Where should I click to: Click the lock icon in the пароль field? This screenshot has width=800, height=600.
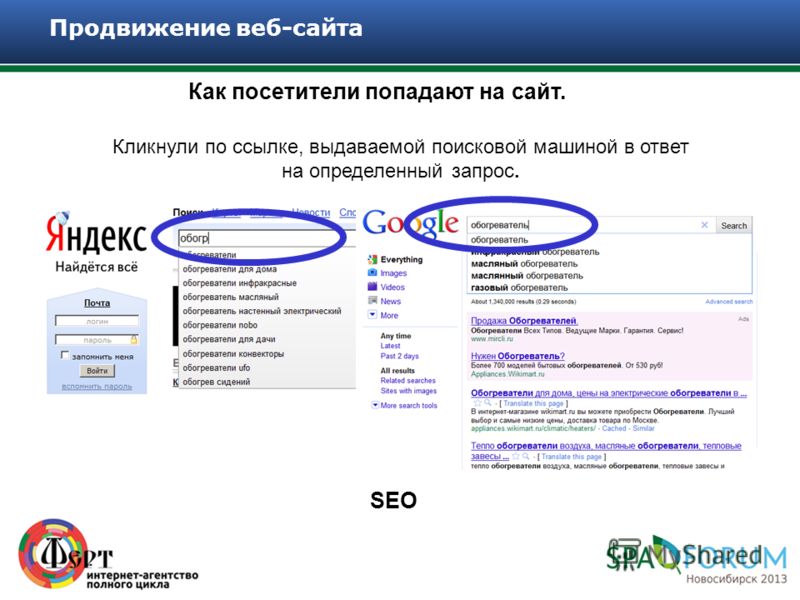tap(134, 339)
